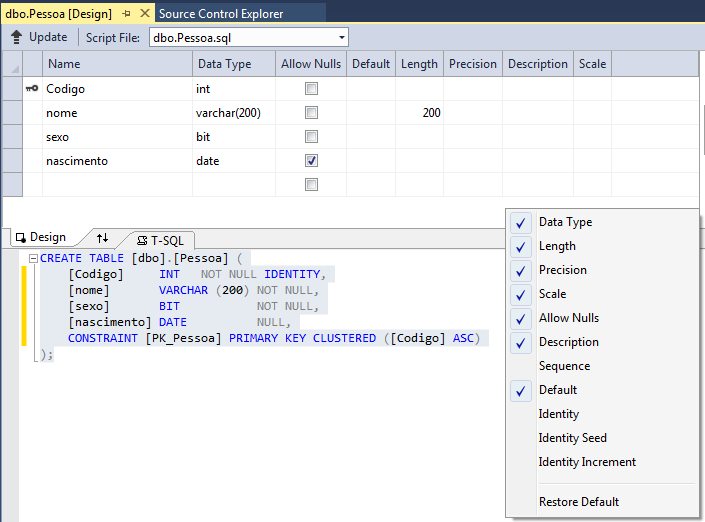Switch to the Design pane tab
Viewport: 705px width, 522px height.
click(40, 238)
